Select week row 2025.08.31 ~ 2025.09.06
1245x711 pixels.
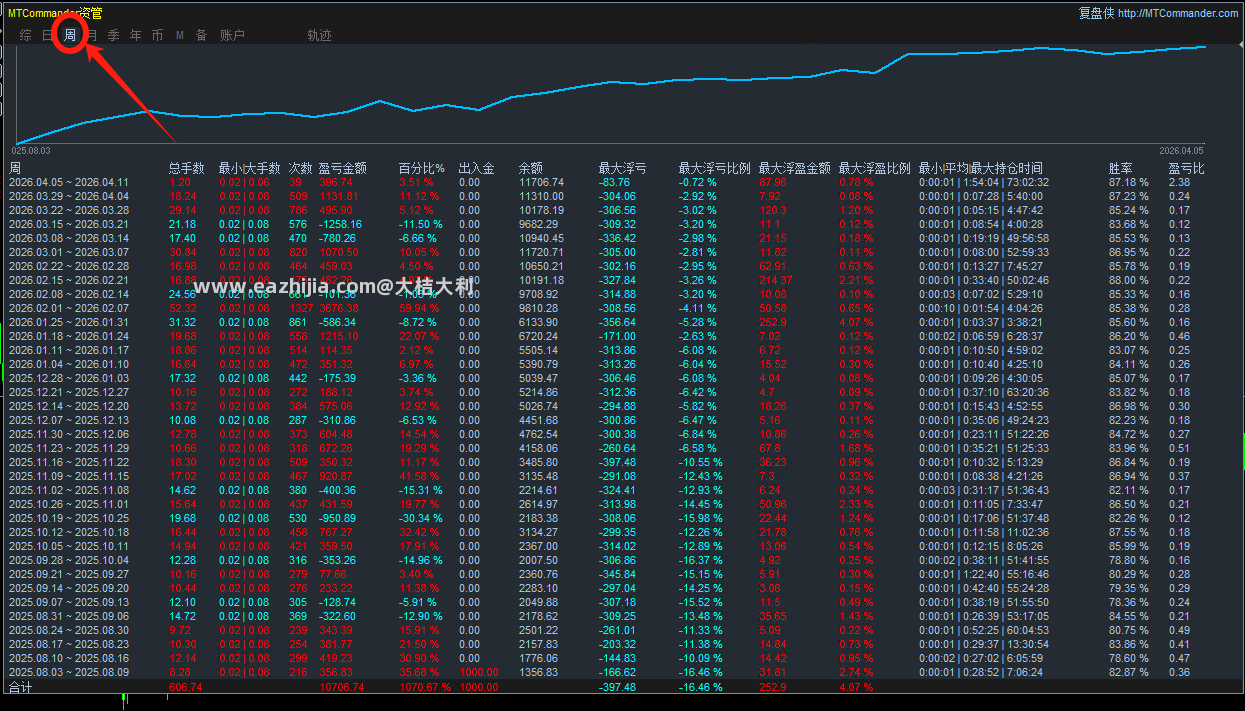coord(622,616)
